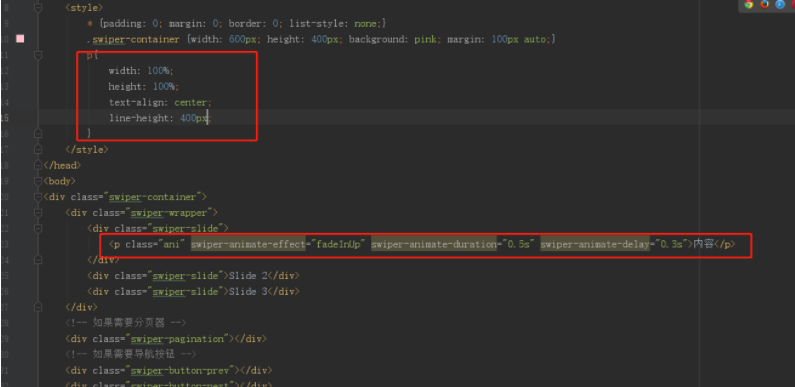Screen dimensions: 795x387
Task: Click the <body> opening tag
Action: [x=59, y=181]
